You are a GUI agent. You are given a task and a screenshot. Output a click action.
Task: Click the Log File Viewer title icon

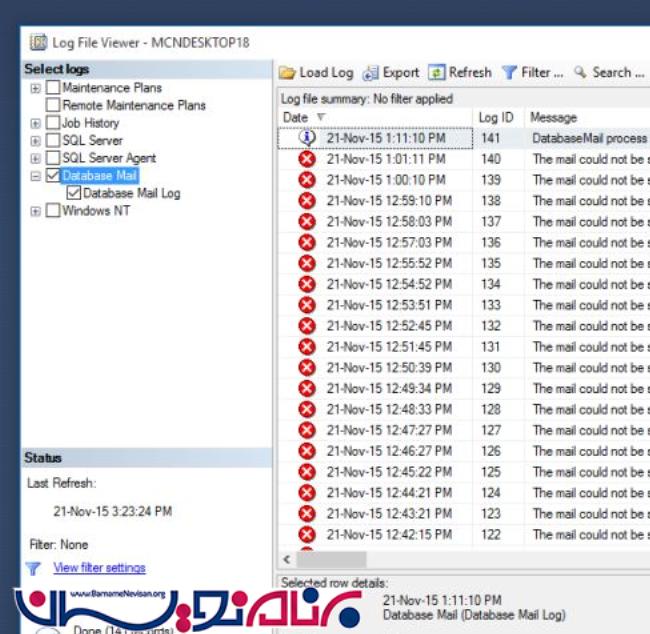(x=38, y=42)
